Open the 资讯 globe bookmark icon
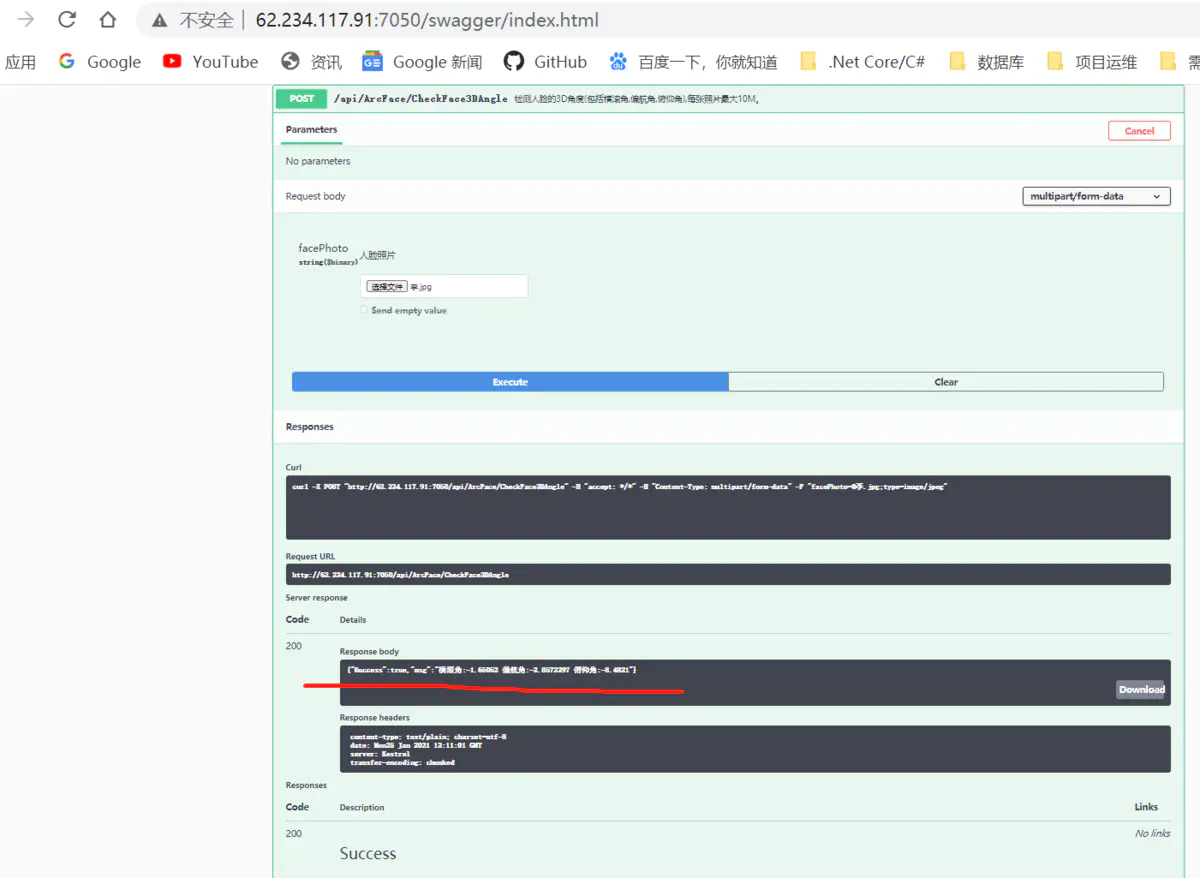Image resolution: width=1200 pixels, height=878 pixels. 290,61
